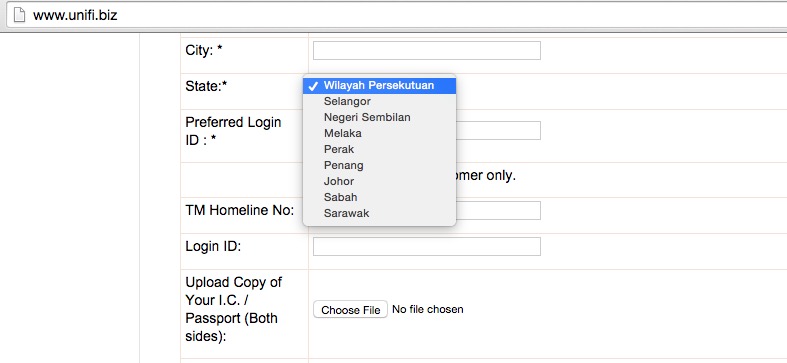Open the Choose File button

(x=350, y=310)
